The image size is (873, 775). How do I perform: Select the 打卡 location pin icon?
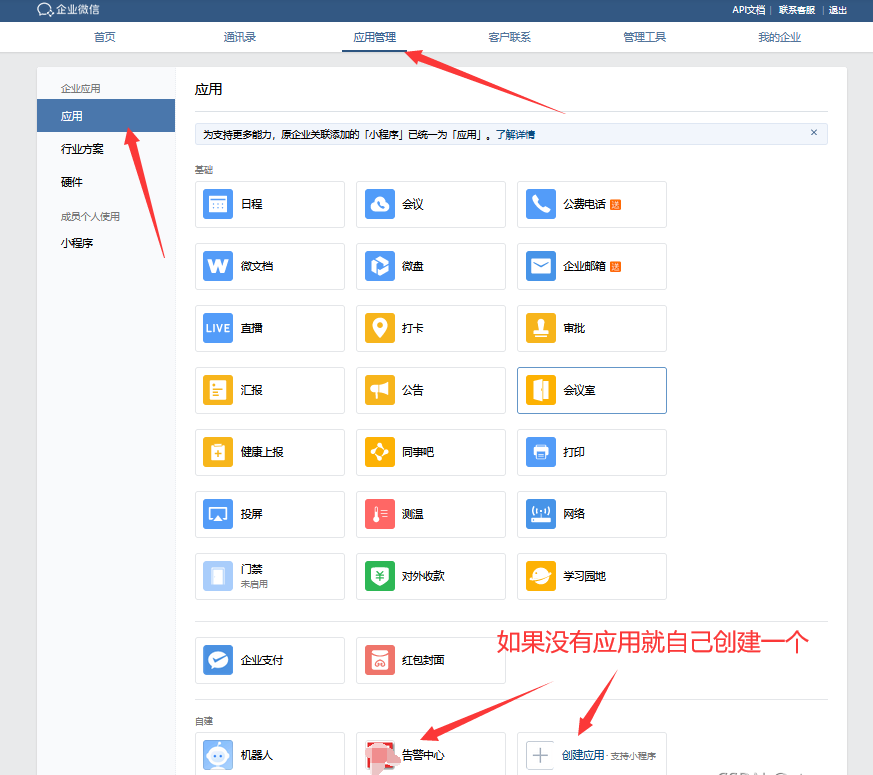pos(380,328)
